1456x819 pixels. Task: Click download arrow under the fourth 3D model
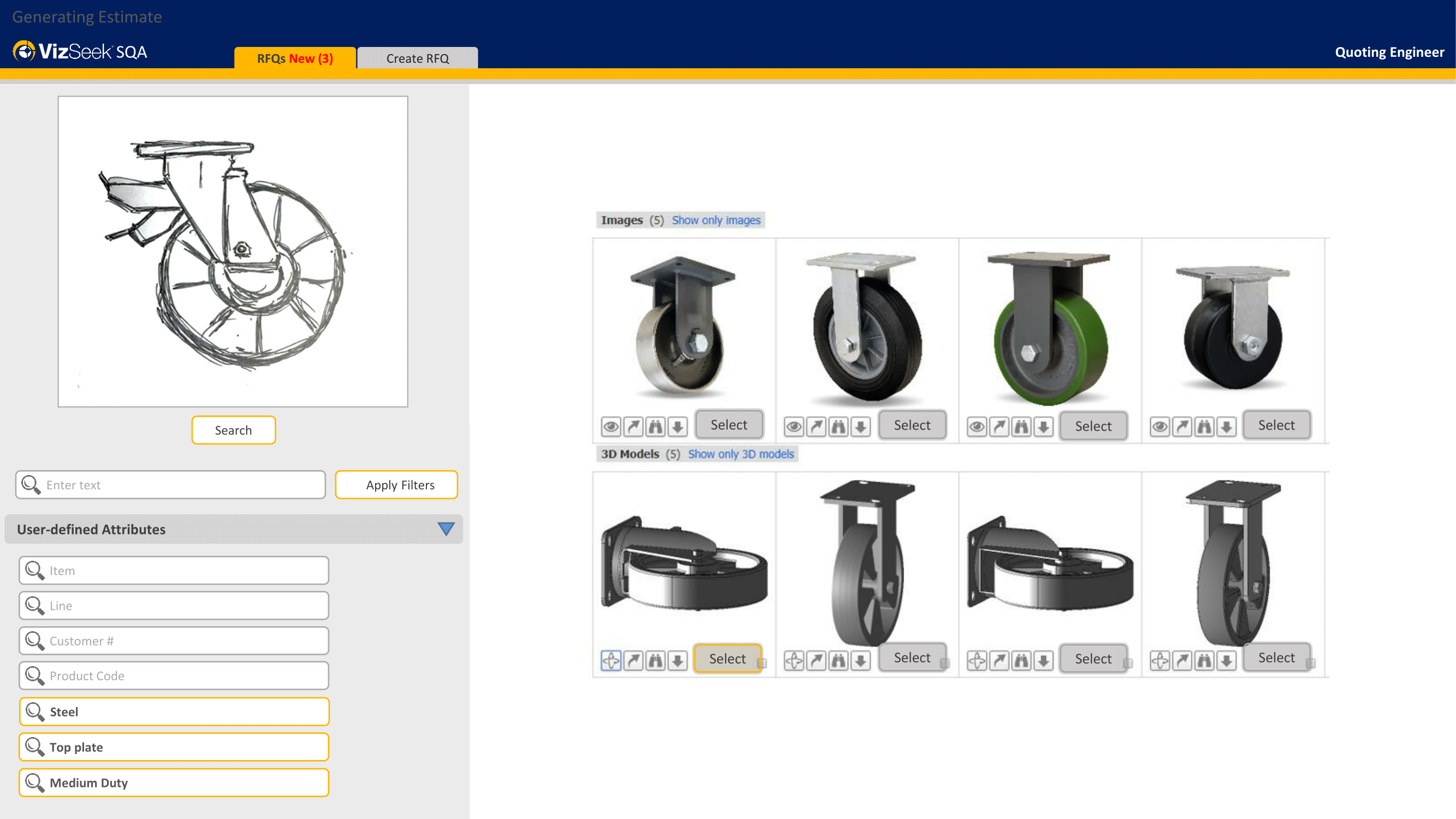[x=1227, y=660]
